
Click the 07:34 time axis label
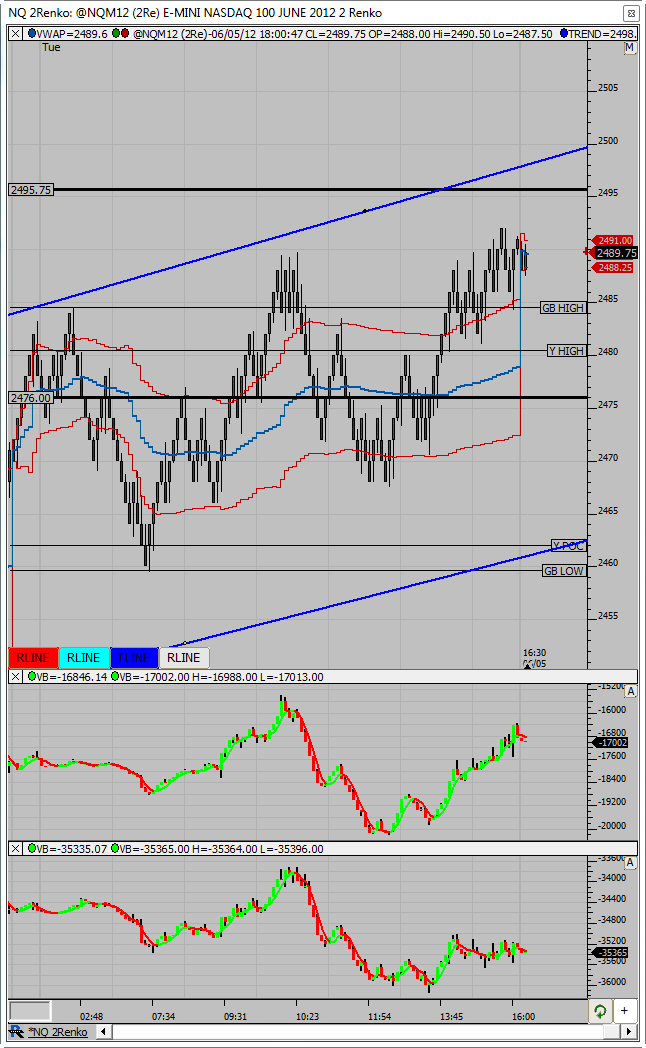(x=164, y=1017)
